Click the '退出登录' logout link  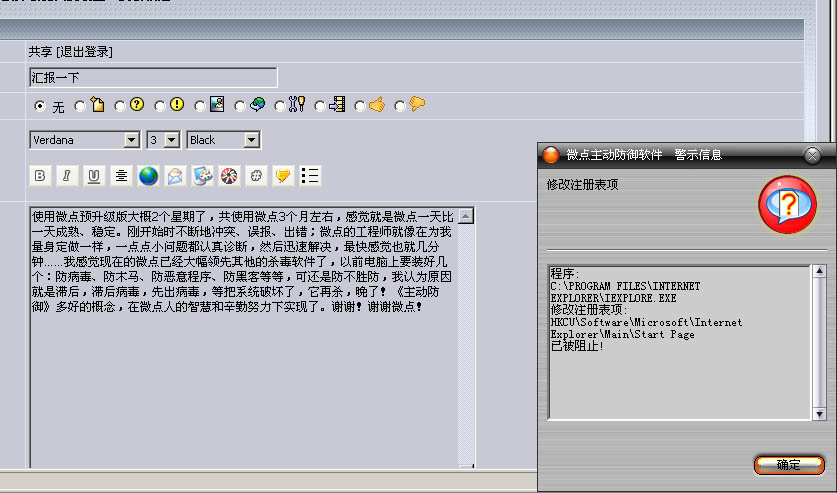click(x=85, y=52)
